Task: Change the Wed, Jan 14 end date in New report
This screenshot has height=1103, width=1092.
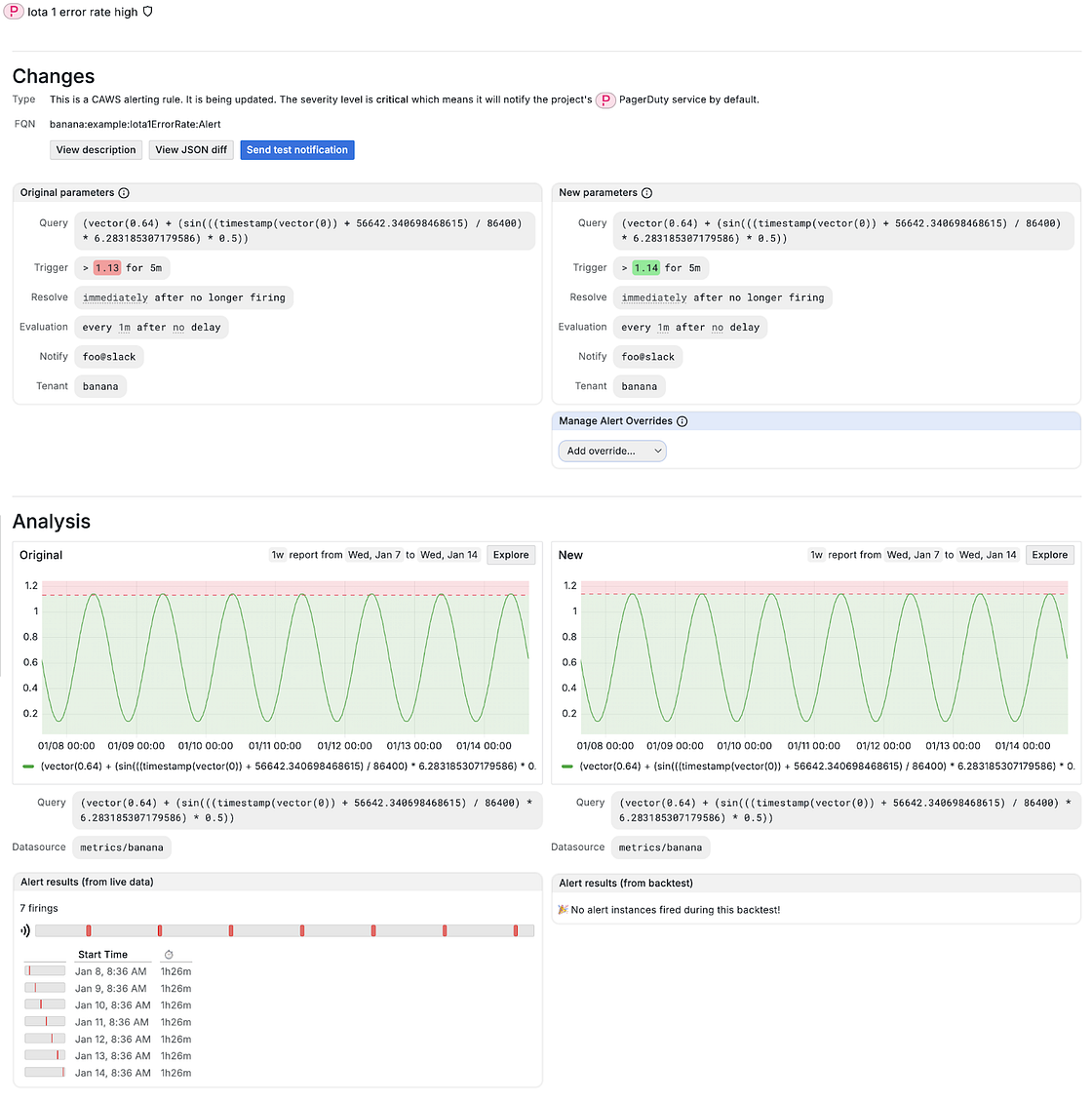Action: pyautogui.click(x=988, y=555)
